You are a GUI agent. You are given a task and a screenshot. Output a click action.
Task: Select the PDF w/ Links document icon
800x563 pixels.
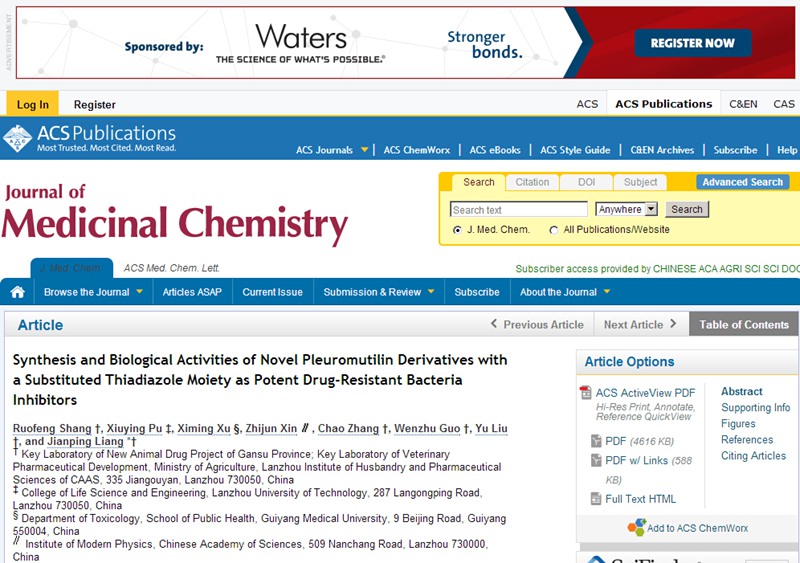[x=596, y=460]
